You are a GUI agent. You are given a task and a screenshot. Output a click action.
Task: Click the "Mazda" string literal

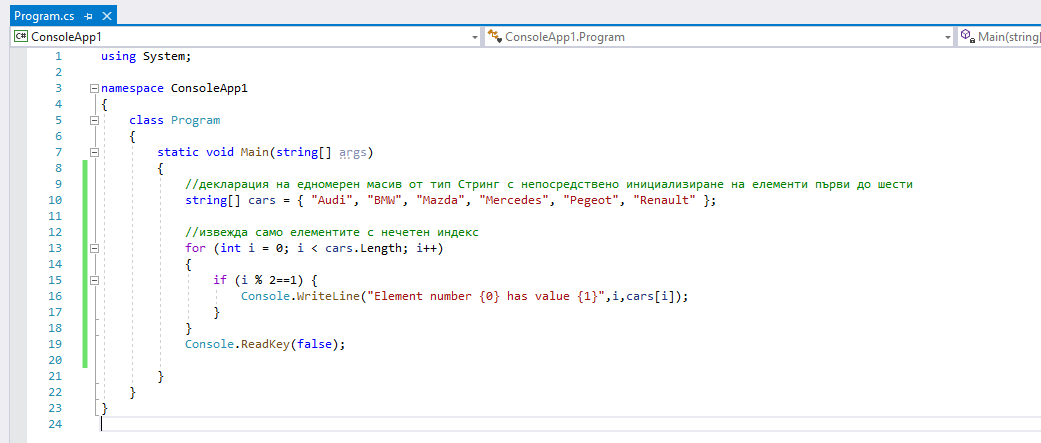coord(441,200)
